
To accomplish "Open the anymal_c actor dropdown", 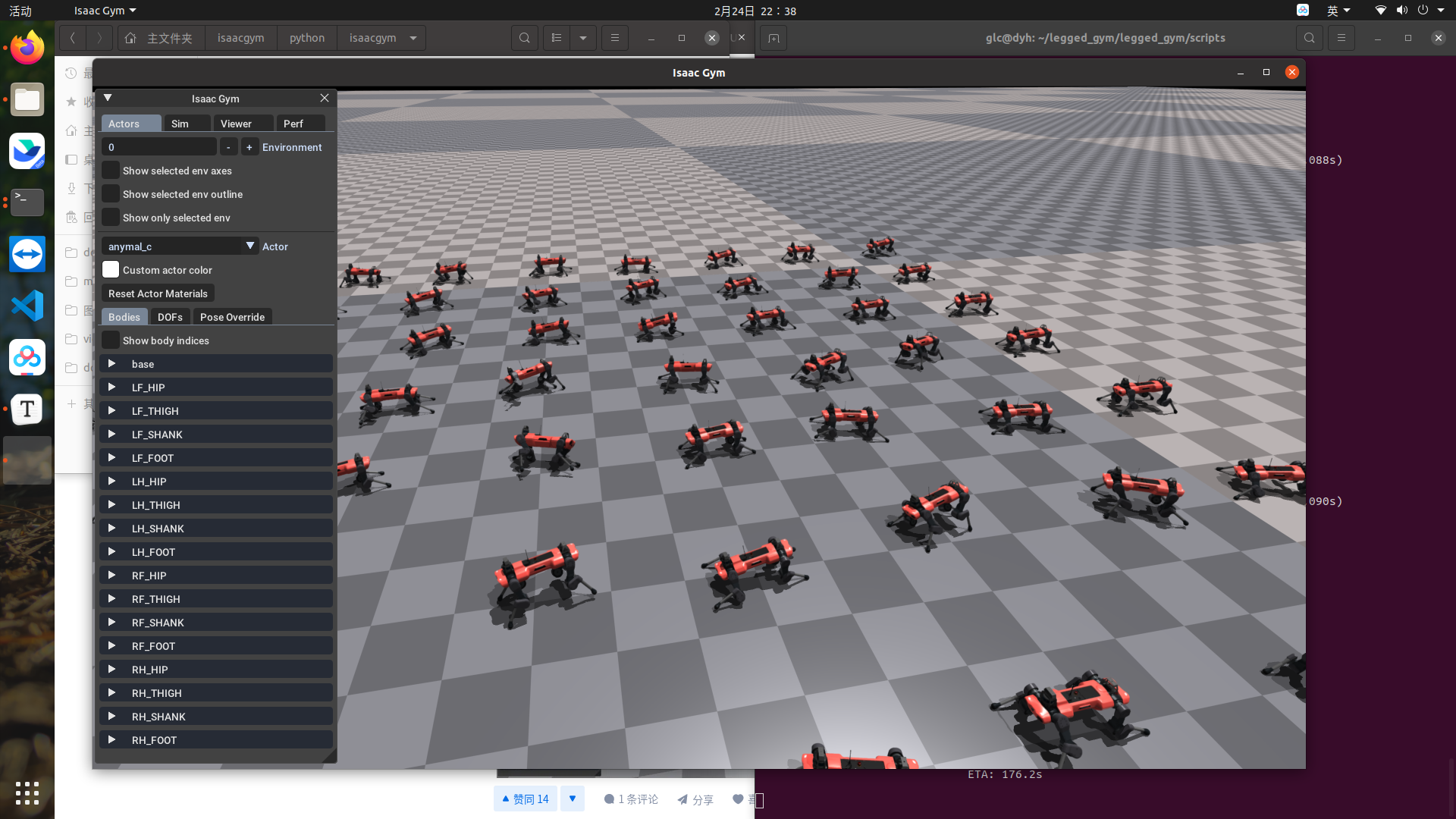I will pyautogui.click(x=249, y=245).
